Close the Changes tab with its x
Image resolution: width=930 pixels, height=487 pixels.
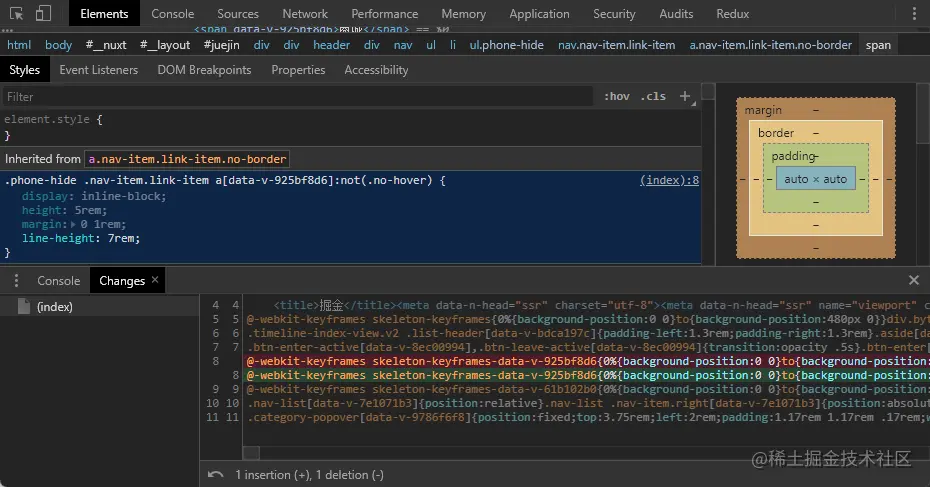(155, 280)
